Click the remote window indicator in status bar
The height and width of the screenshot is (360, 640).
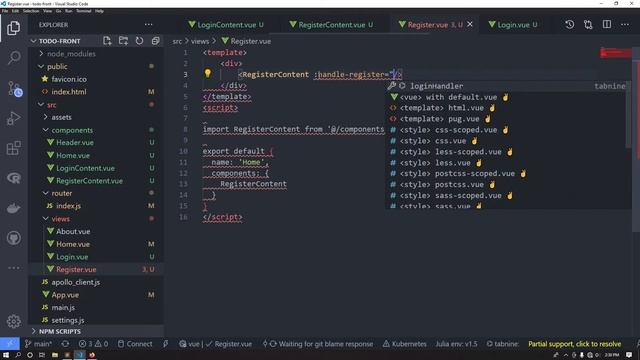coord(10,344)
